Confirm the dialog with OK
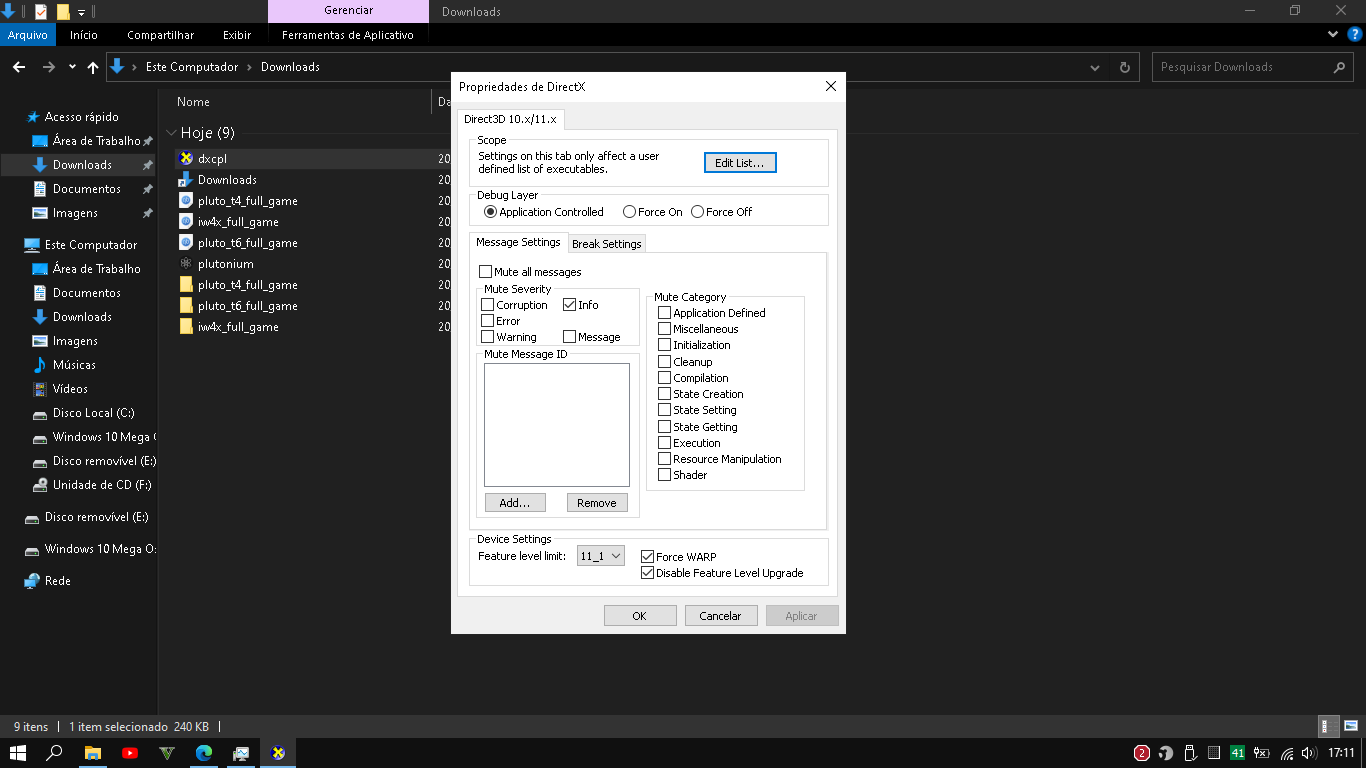Screen dimensions: 1366x768 click(640, 616)
